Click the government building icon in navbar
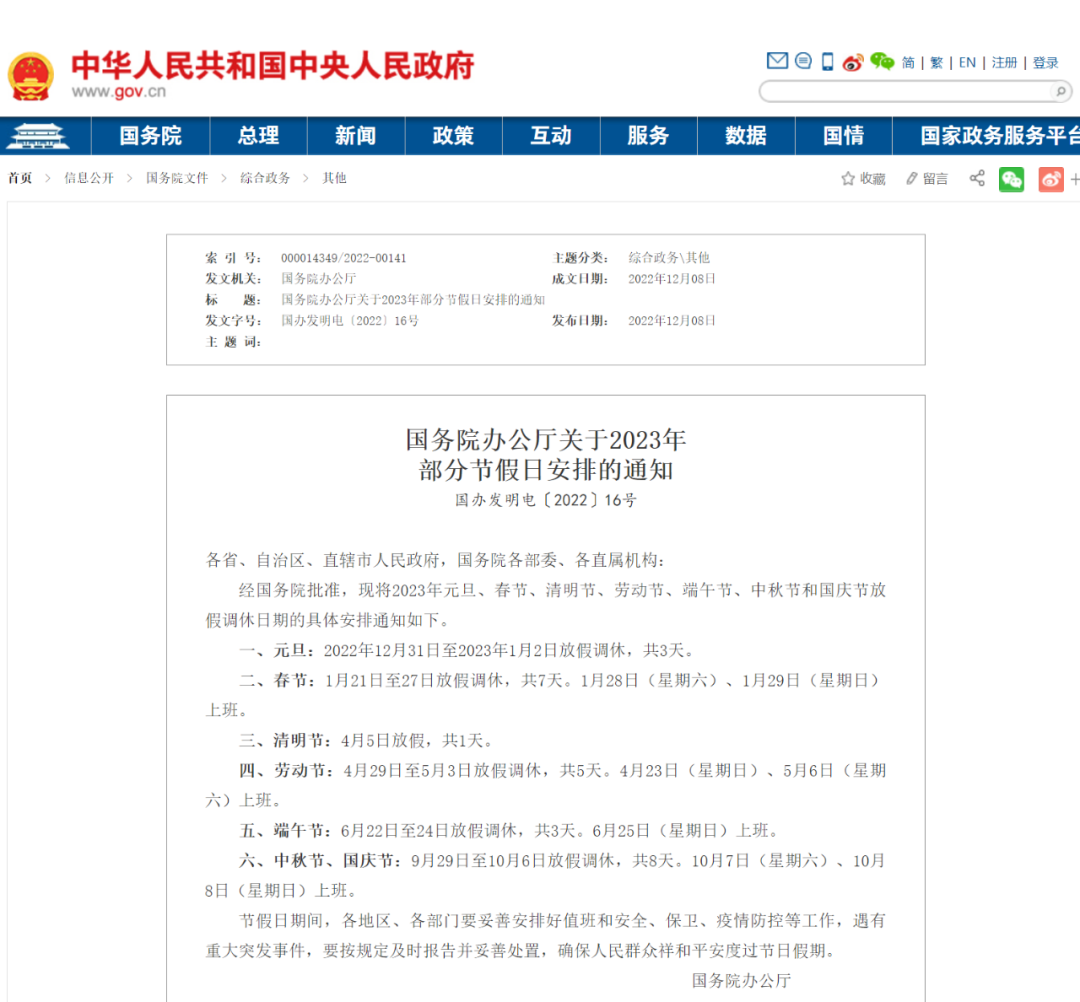The height and width of the screenshot is (1002, 1080). (37, 136)
